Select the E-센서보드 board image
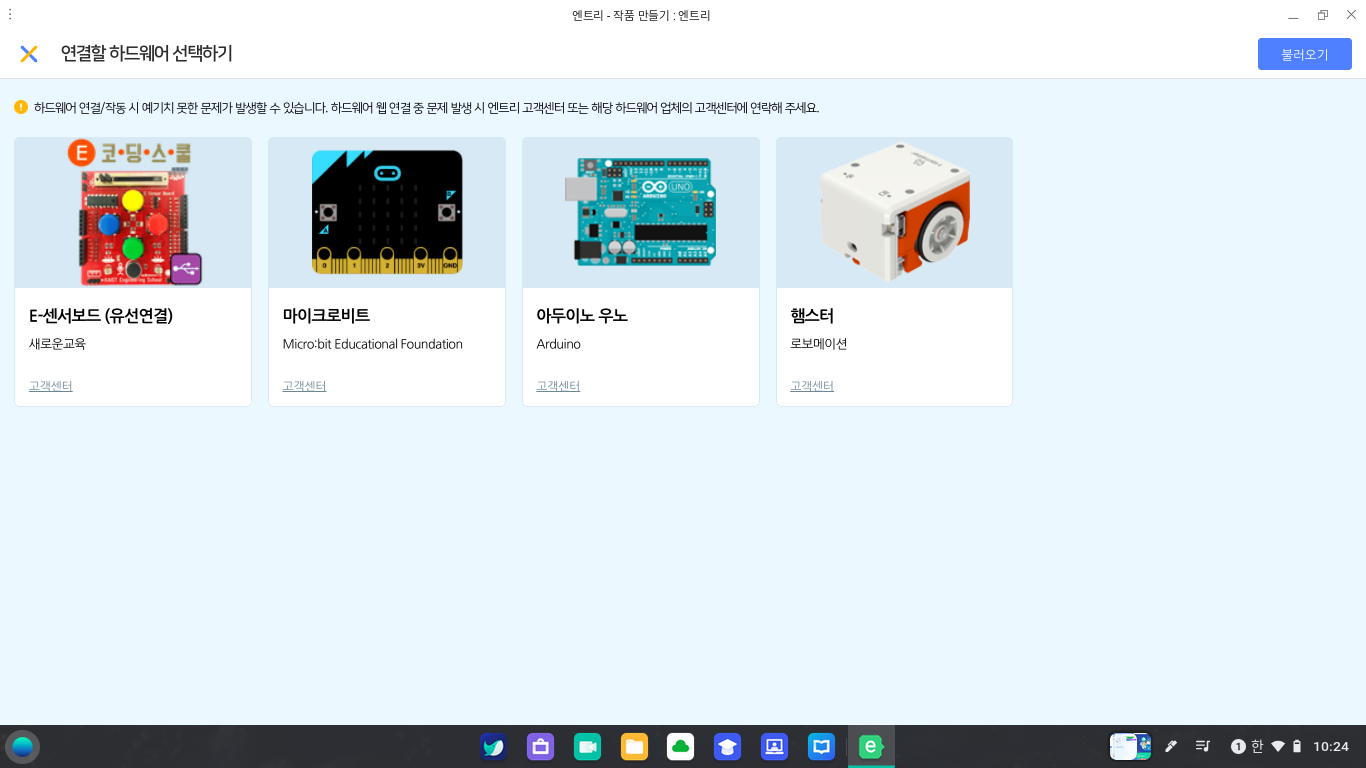Screen dimensions: 1366x768 point(133,213)
